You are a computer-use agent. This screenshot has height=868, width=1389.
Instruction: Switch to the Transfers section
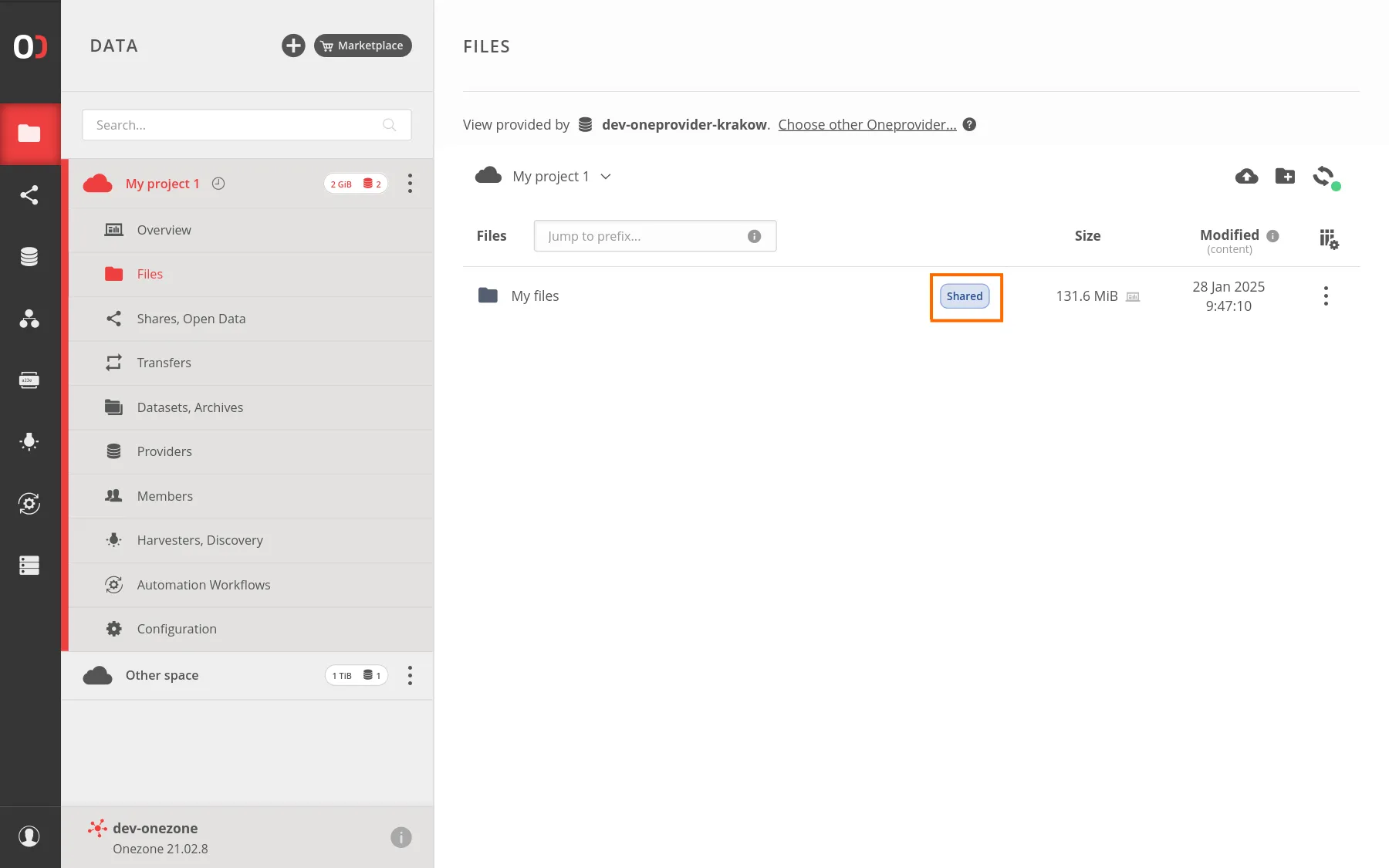click(x=164, y=363)
